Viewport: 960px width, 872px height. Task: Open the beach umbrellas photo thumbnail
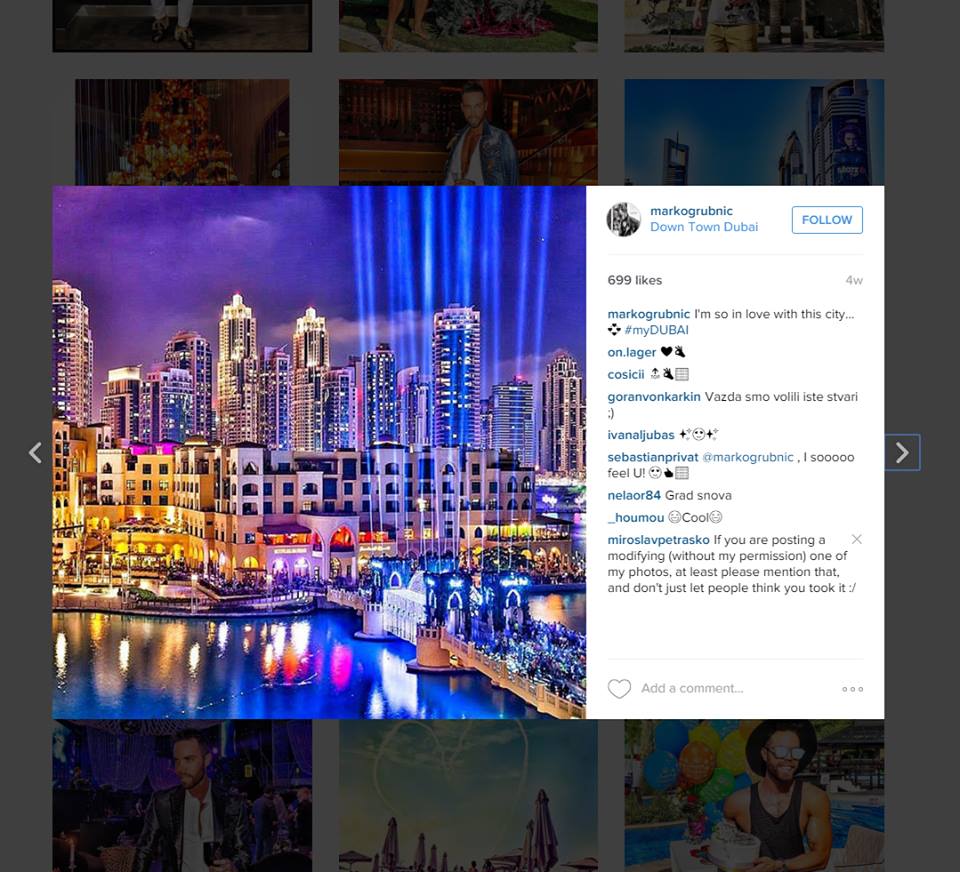pyautogui.click(x=468, y=795)
